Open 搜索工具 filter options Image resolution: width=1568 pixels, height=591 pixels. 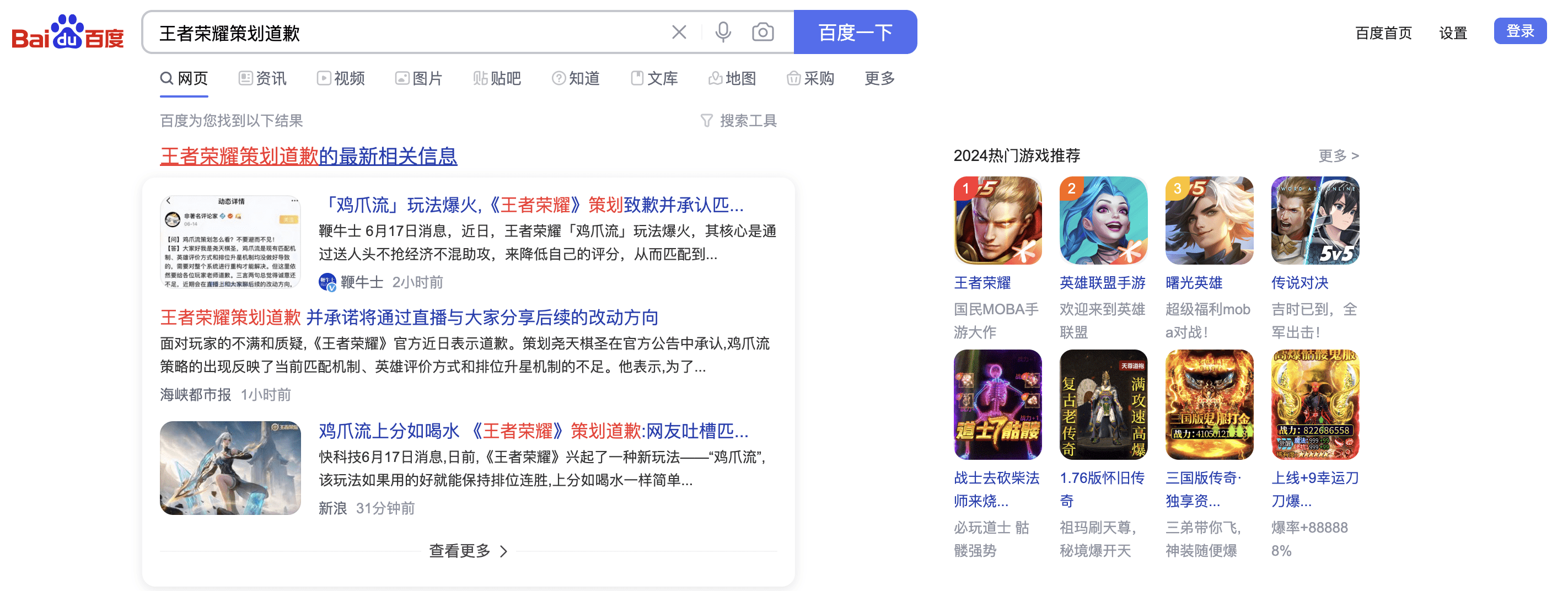[x=738, y=121]
